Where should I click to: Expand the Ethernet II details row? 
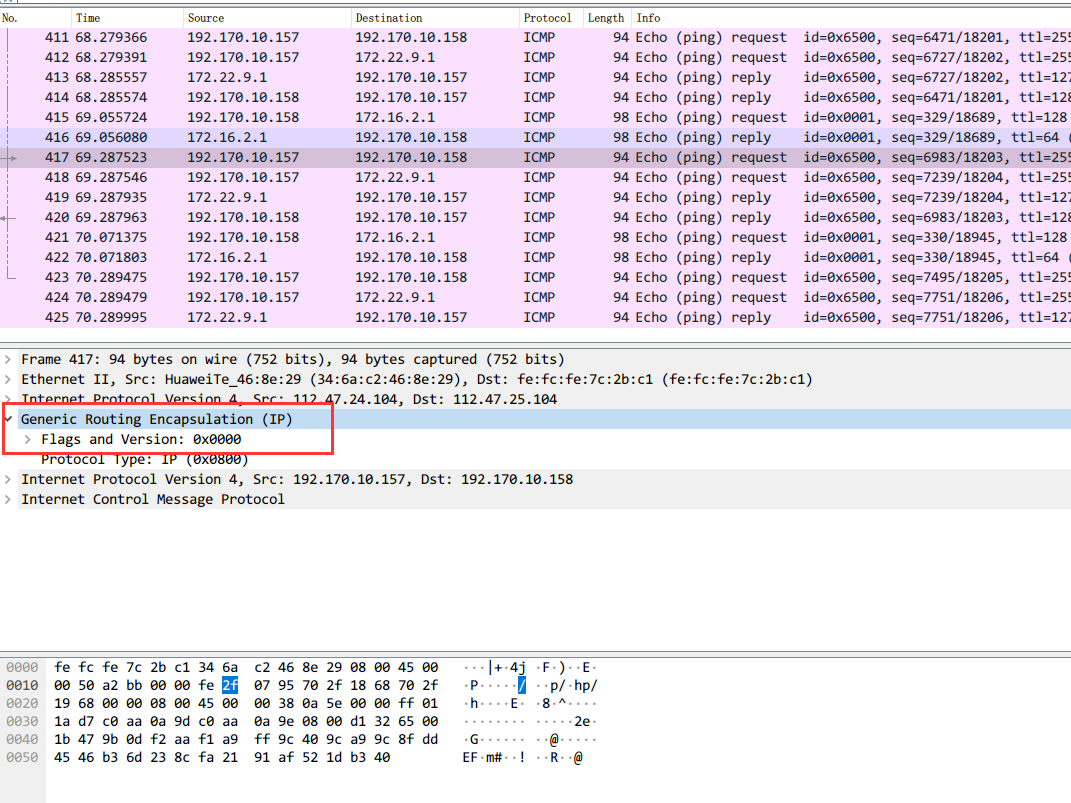(8, 379)
